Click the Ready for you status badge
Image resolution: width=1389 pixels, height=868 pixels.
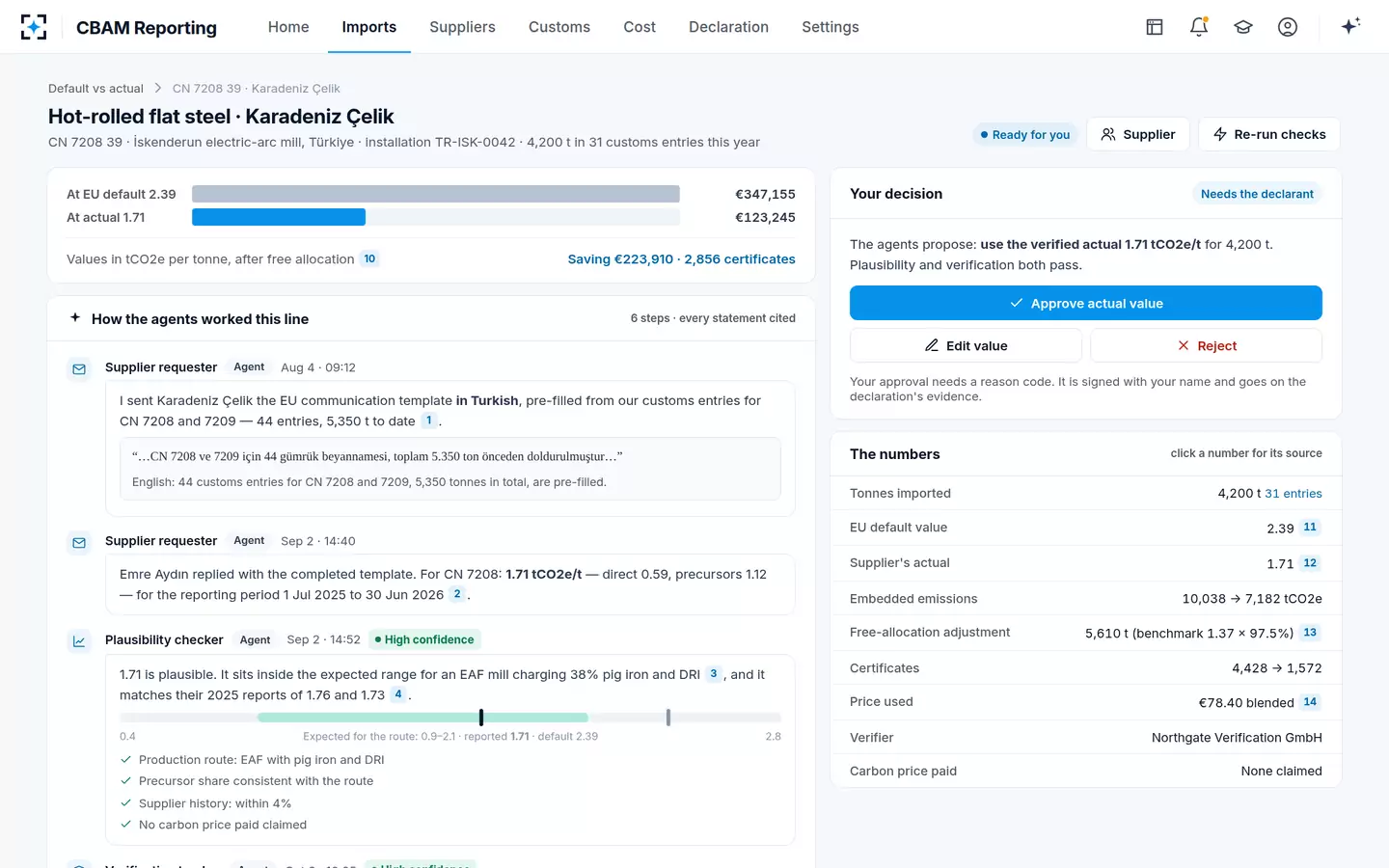coord(1025,135)
